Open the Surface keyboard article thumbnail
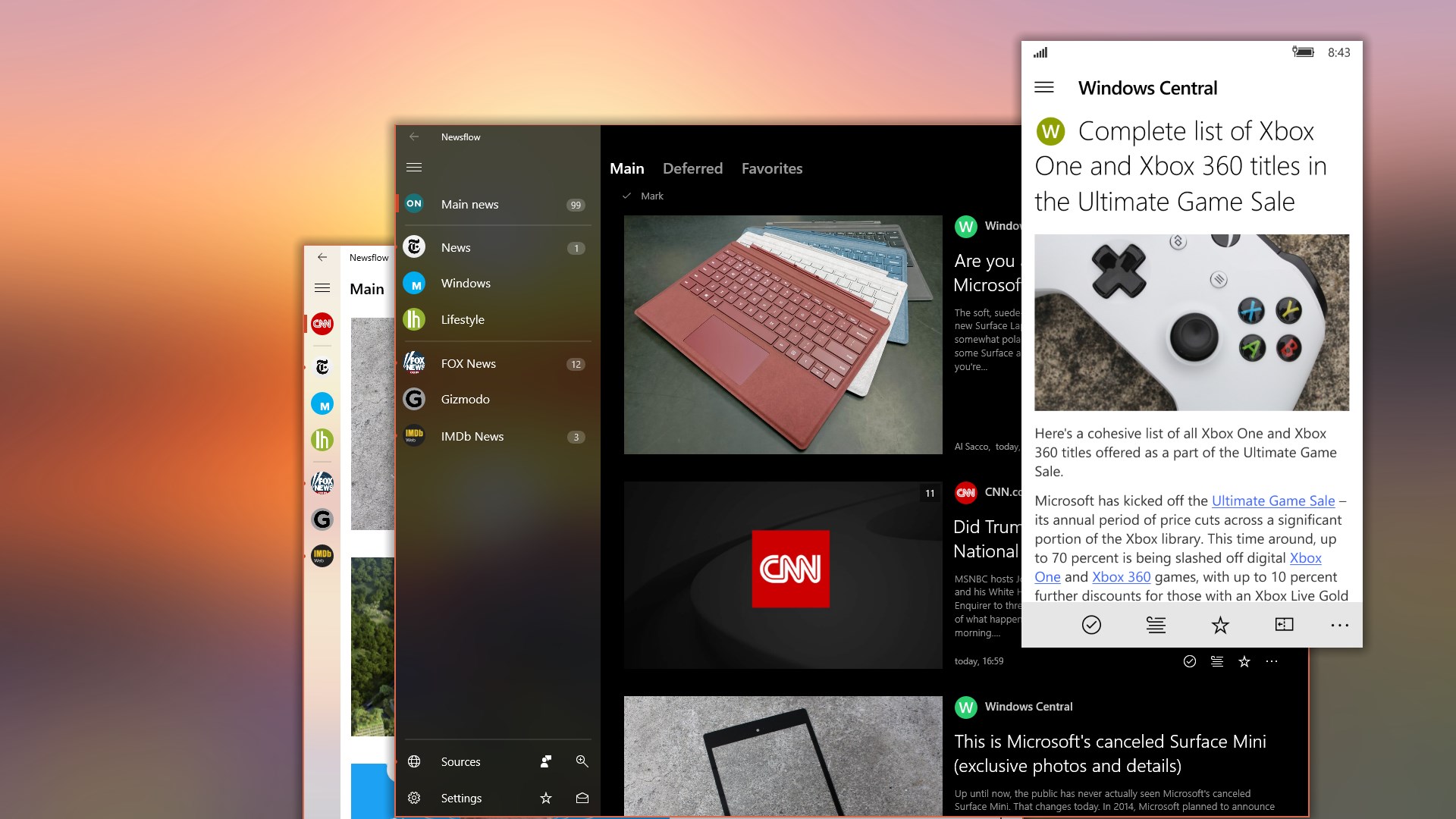The height and width of the screenshot is (819, 1456). click(x=783, y=334)
